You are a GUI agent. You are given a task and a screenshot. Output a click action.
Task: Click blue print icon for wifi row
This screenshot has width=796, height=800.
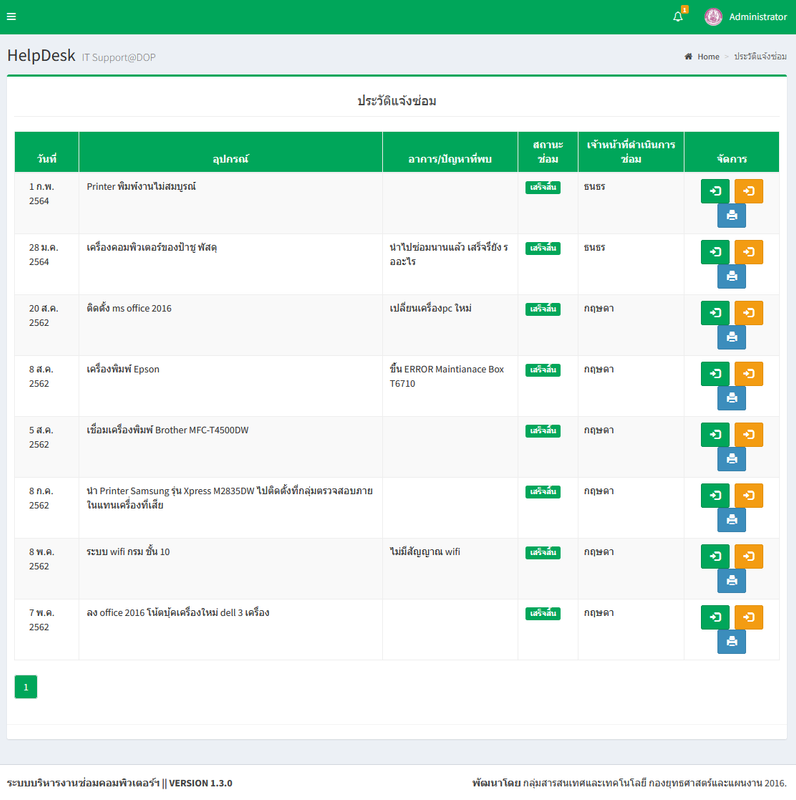(x=731, y=582)
